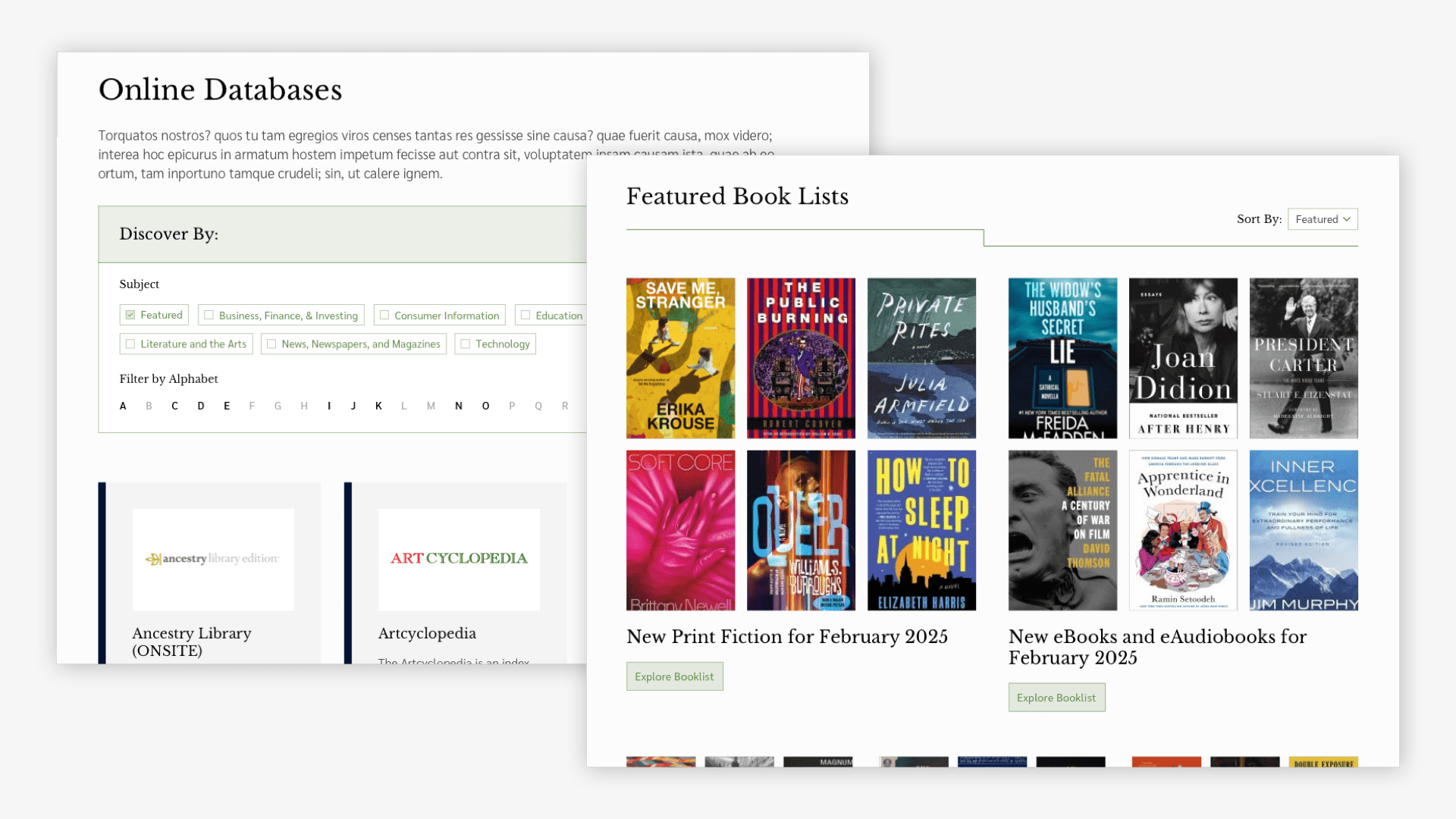Open the Sort By Featured dropdown
The height and width of the screenshot is (819, 1456).
pos(1323,219)
